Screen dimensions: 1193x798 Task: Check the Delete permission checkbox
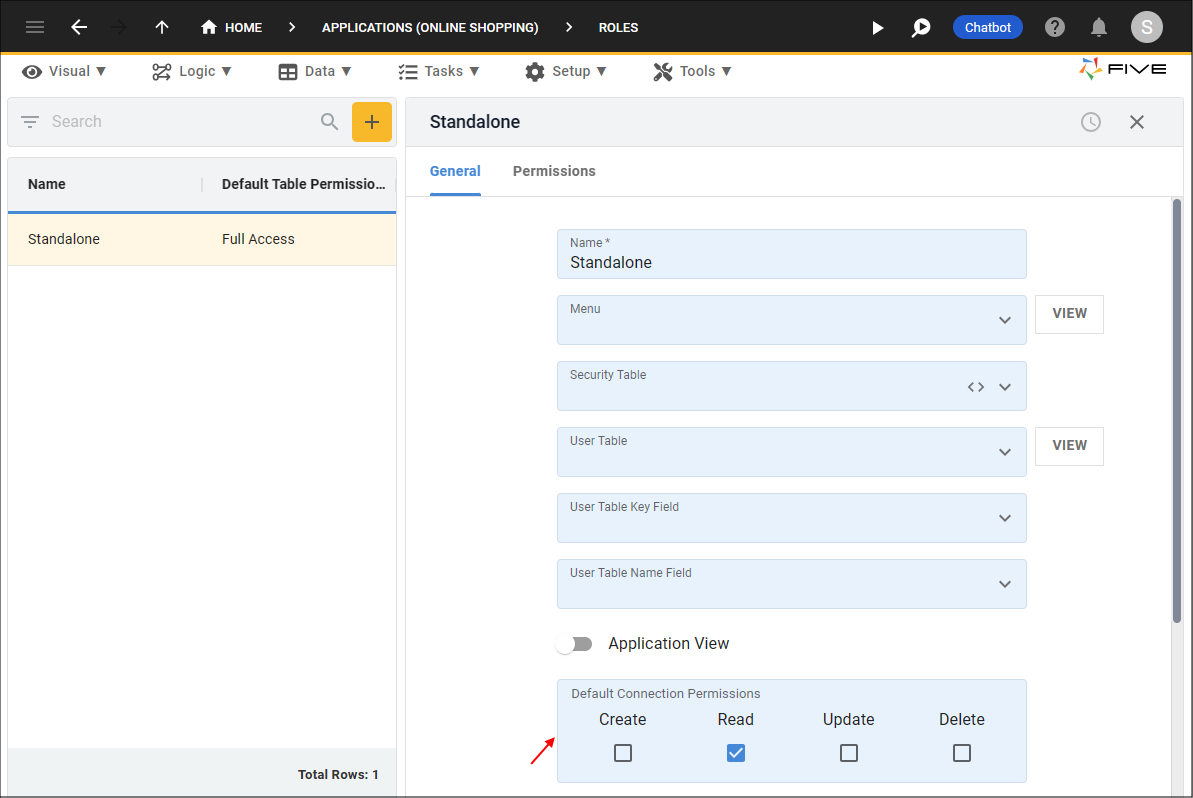(962, 753)
